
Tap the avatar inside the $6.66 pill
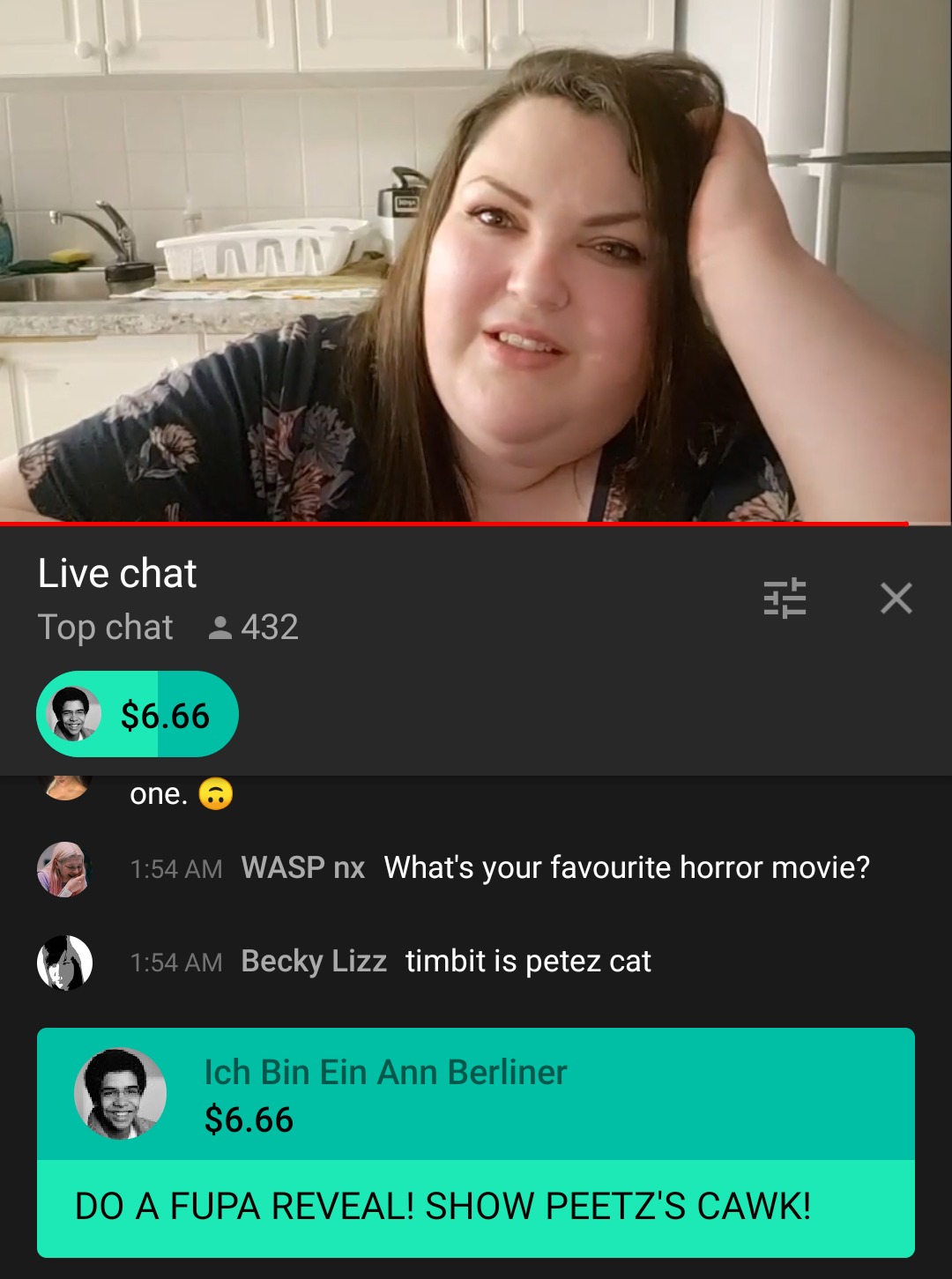coord(74,714)
